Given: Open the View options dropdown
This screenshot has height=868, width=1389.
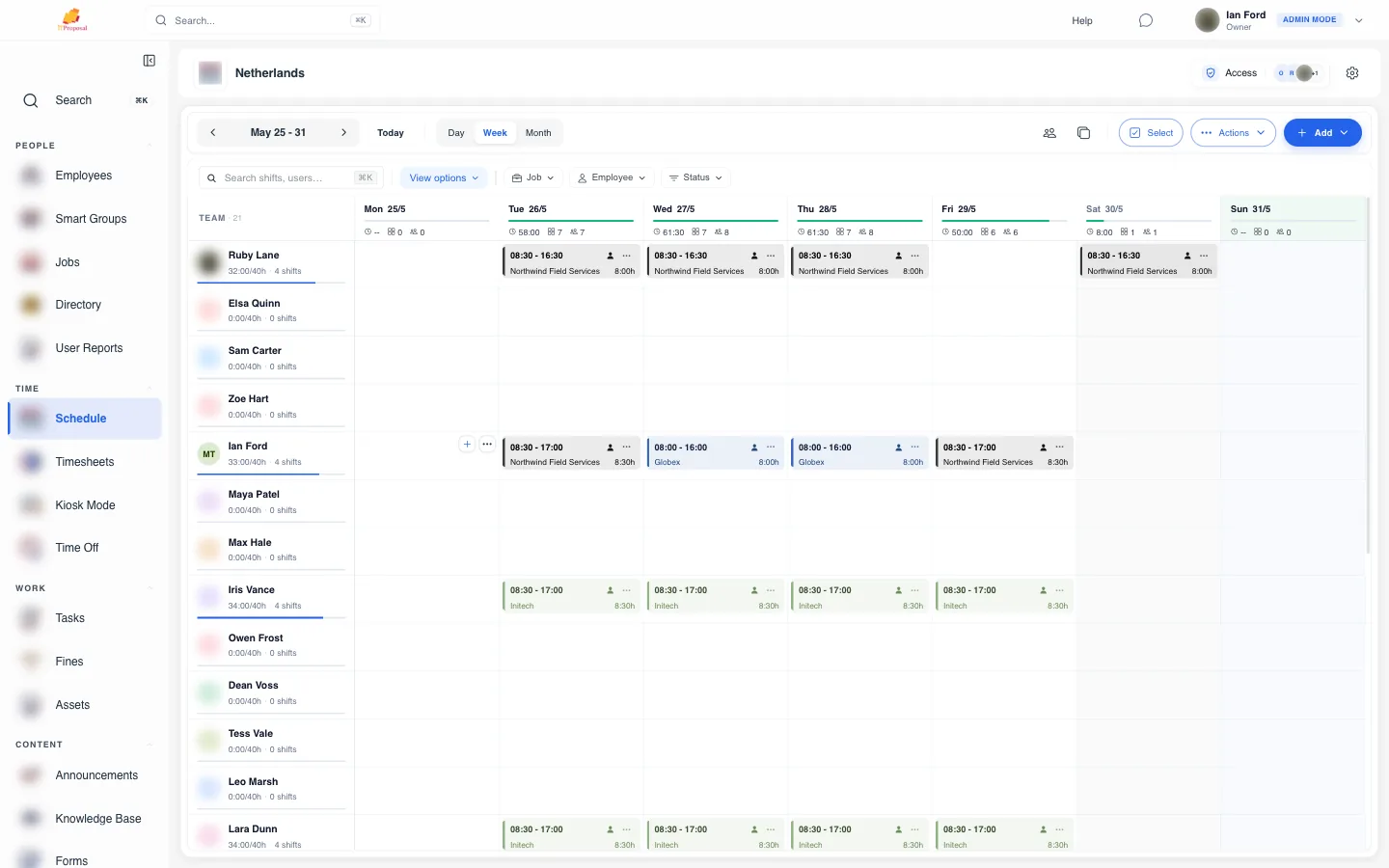Looking at the screenshot, I should 444,177.
